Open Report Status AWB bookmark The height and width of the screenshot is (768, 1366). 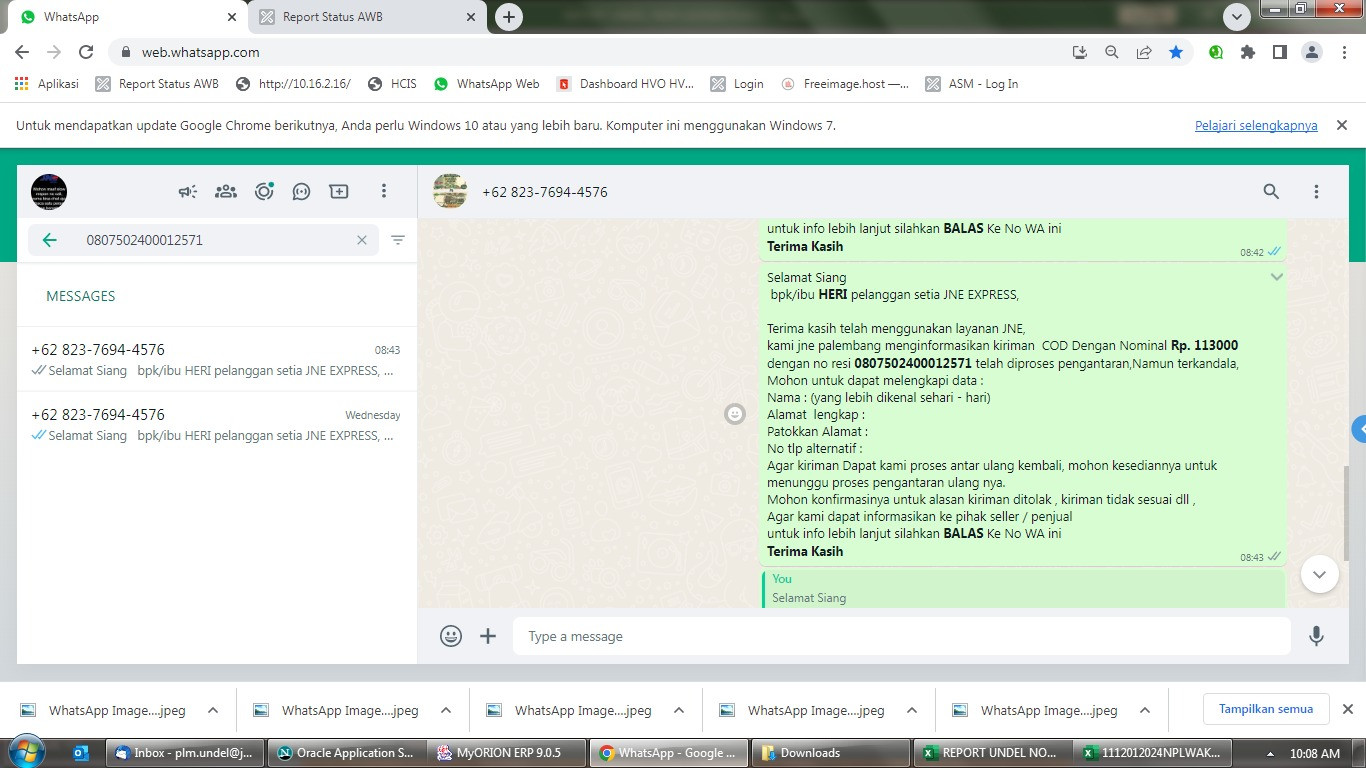(x=157, y=84)
